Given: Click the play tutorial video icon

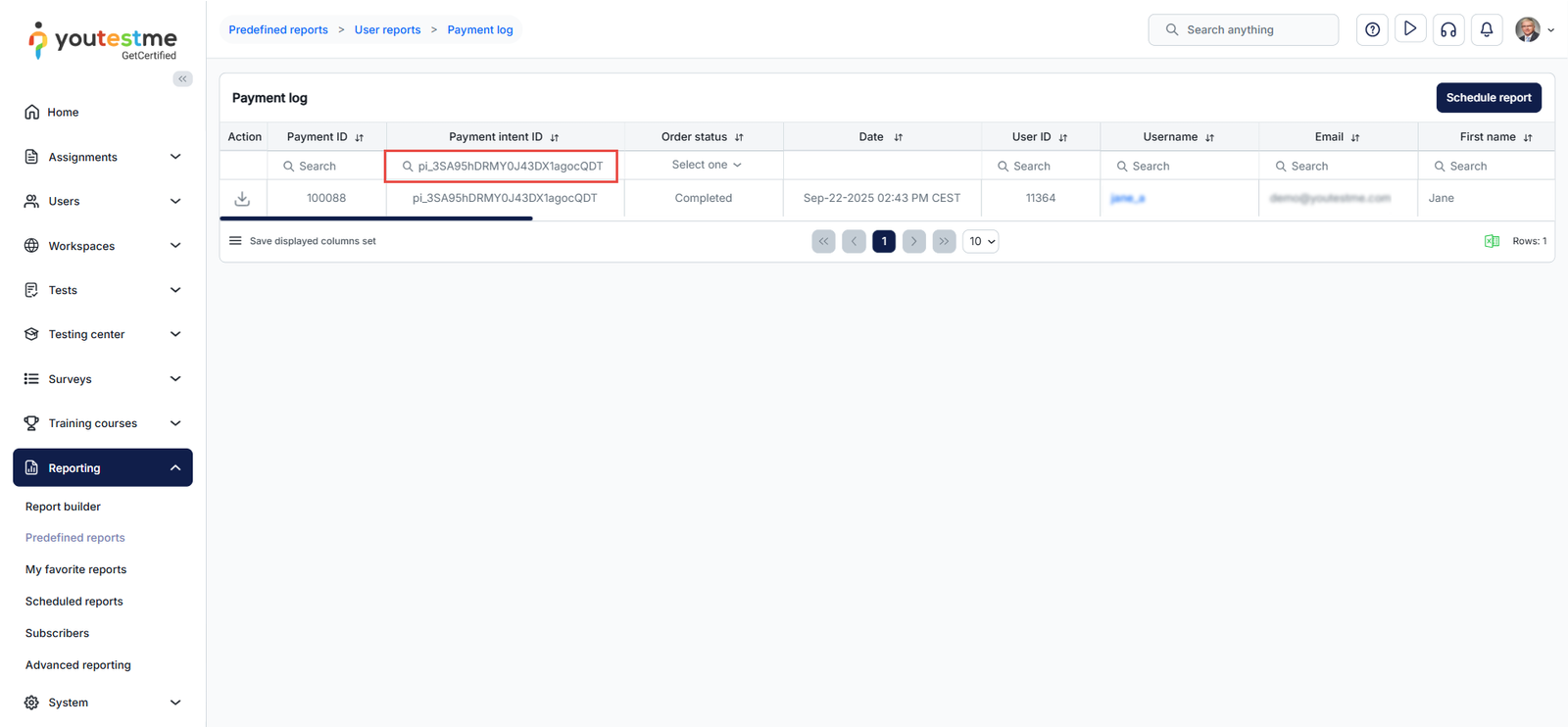Looking at the screenshot, I should coord(1409,29).
